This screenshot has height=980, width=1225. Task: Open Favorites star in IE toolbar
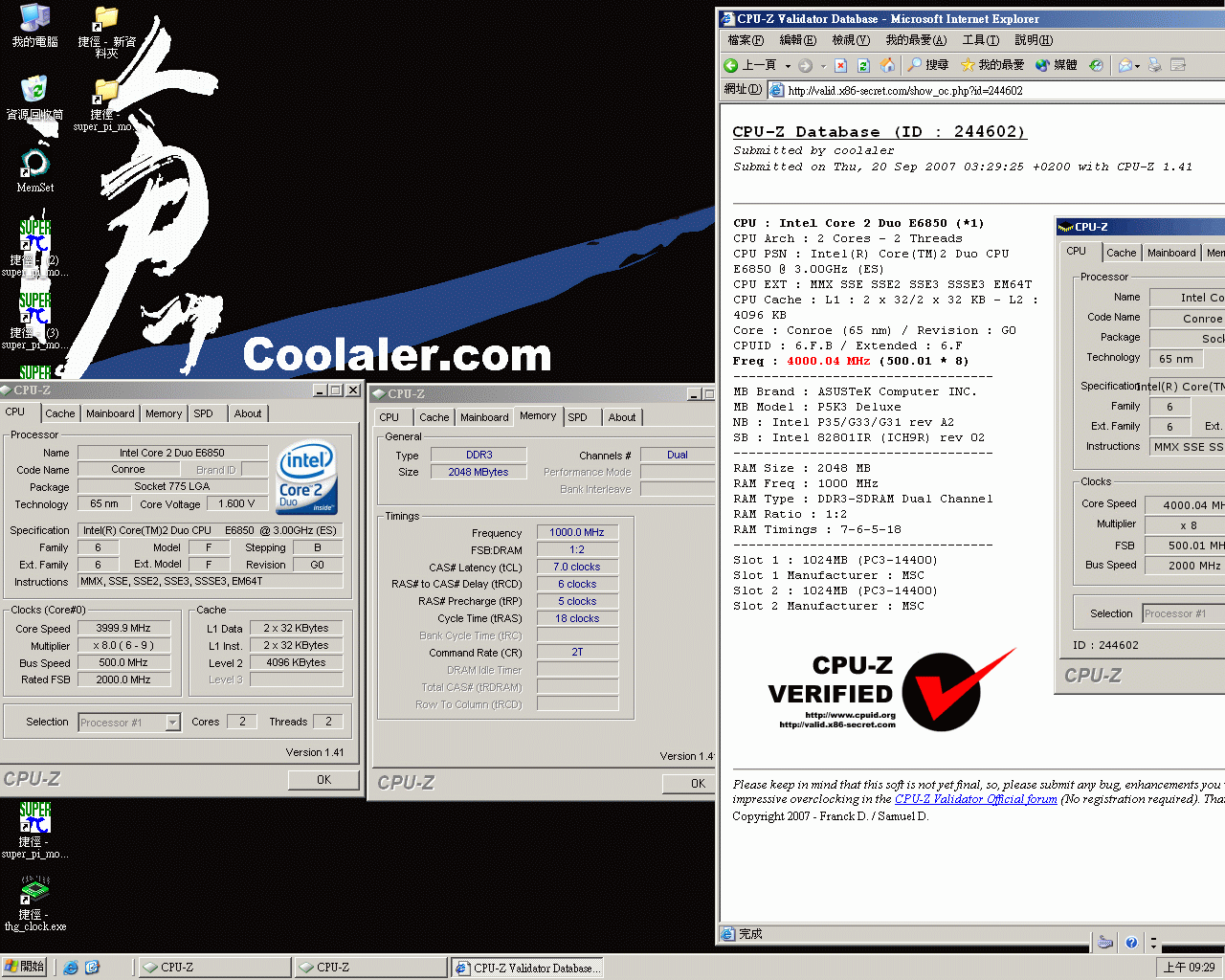(991, 65)
